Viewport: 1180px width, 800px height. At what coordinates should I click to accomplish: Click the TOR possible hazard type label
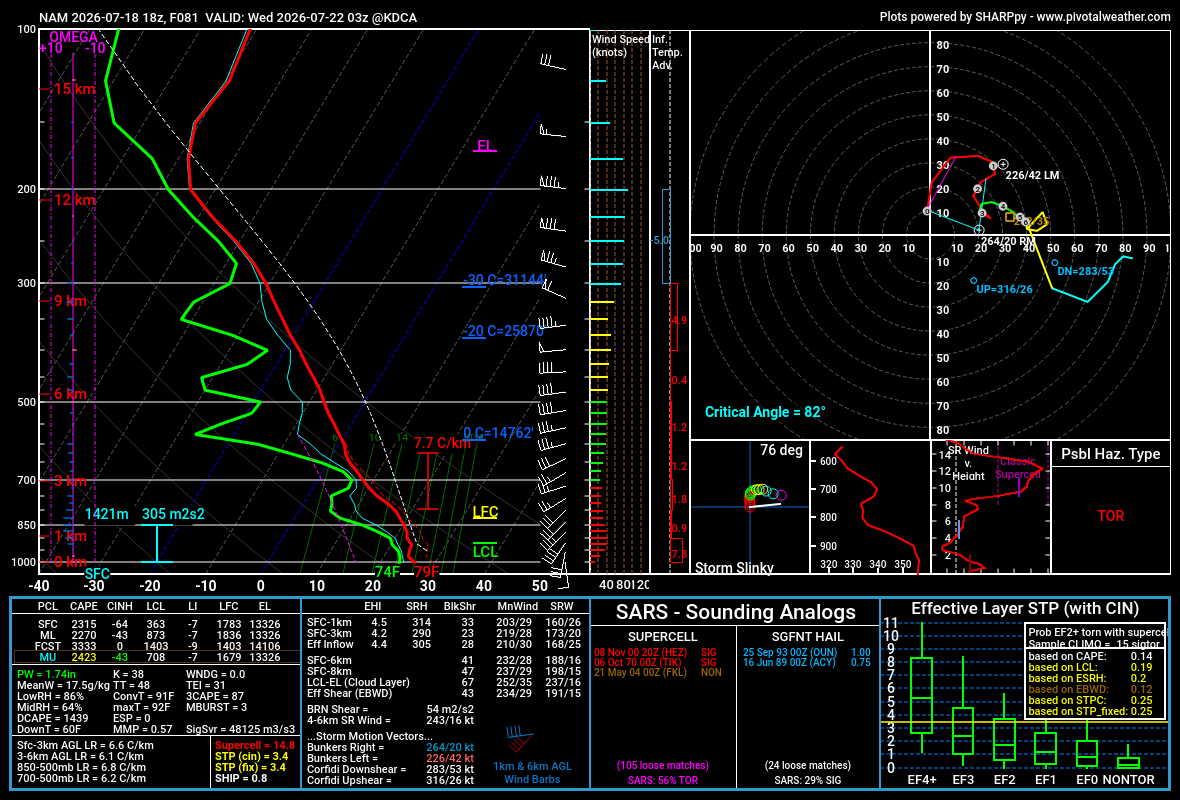click(x=1111, y=516)
